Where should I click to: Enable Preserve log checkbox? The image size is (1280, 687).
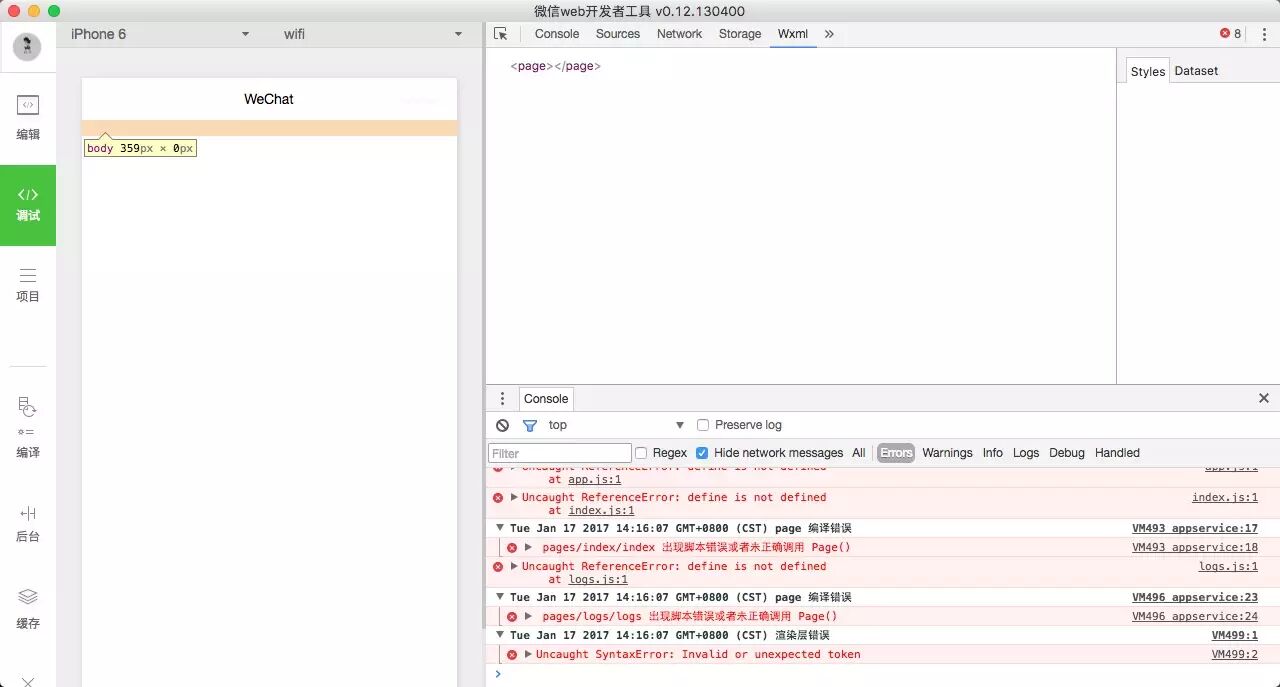(x=703, y=425)
